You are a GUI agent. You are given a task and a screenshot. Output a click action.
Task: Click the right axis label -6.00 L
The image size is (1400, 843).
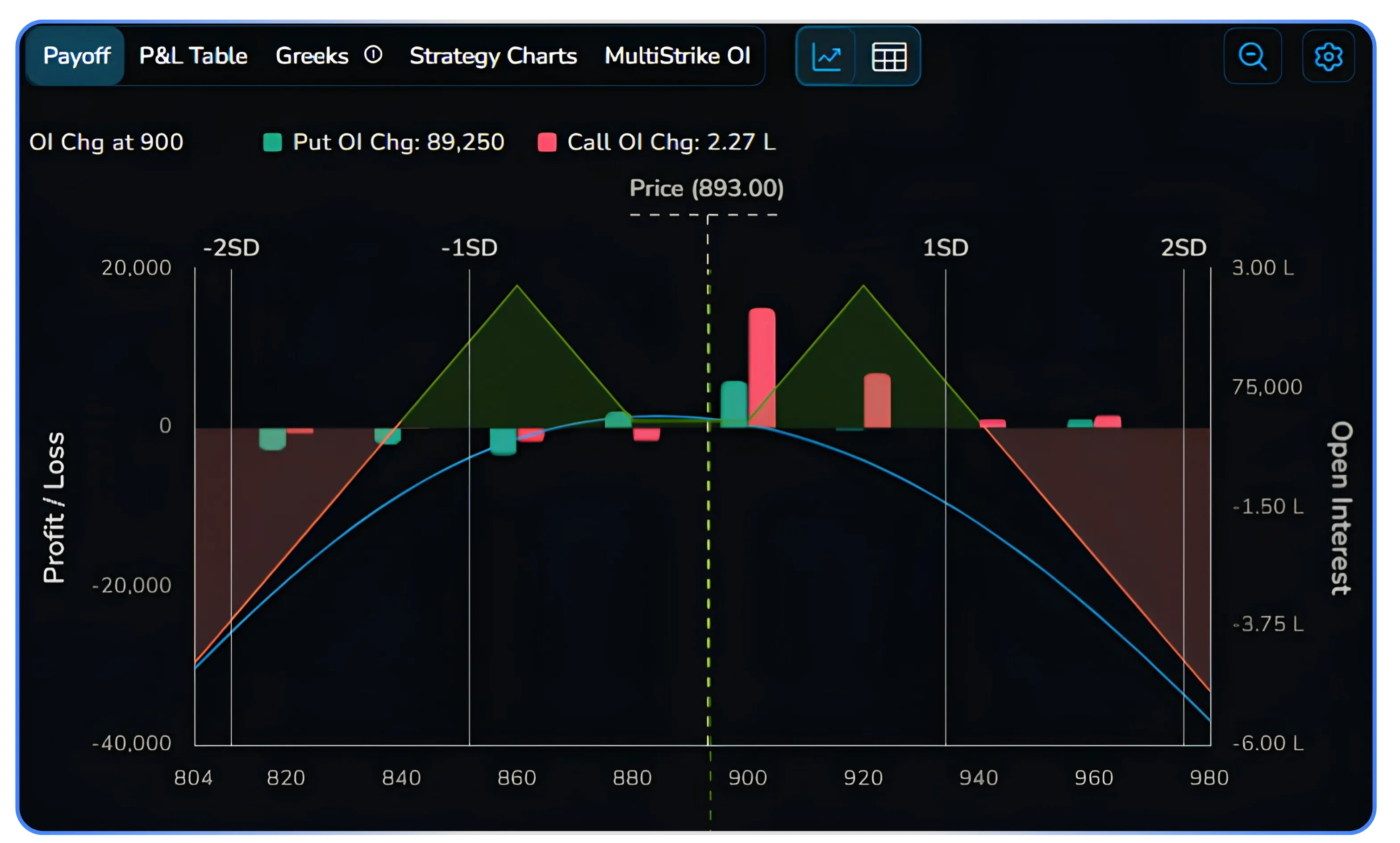[x=1268, y=743]
